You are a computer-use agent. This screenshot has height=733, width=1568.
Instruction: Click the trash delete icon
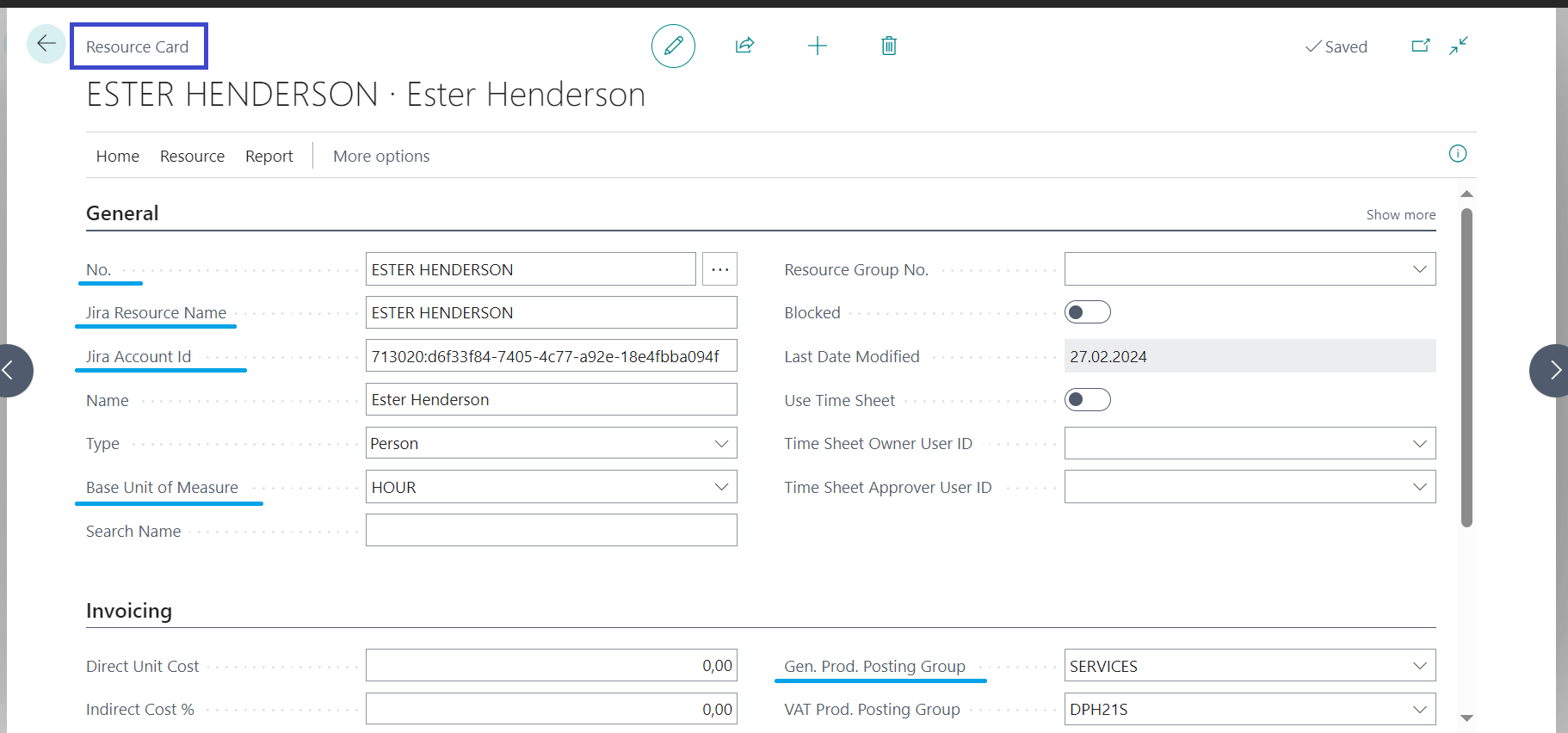click(x=889, y=46)
